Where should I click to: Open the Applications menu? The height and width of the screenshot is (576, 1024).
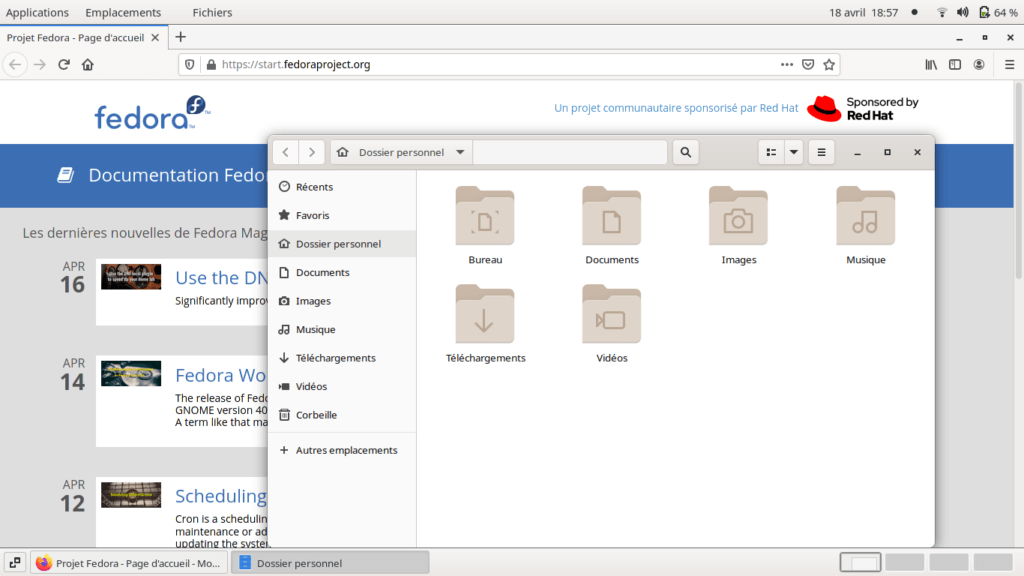pos(37,12)
